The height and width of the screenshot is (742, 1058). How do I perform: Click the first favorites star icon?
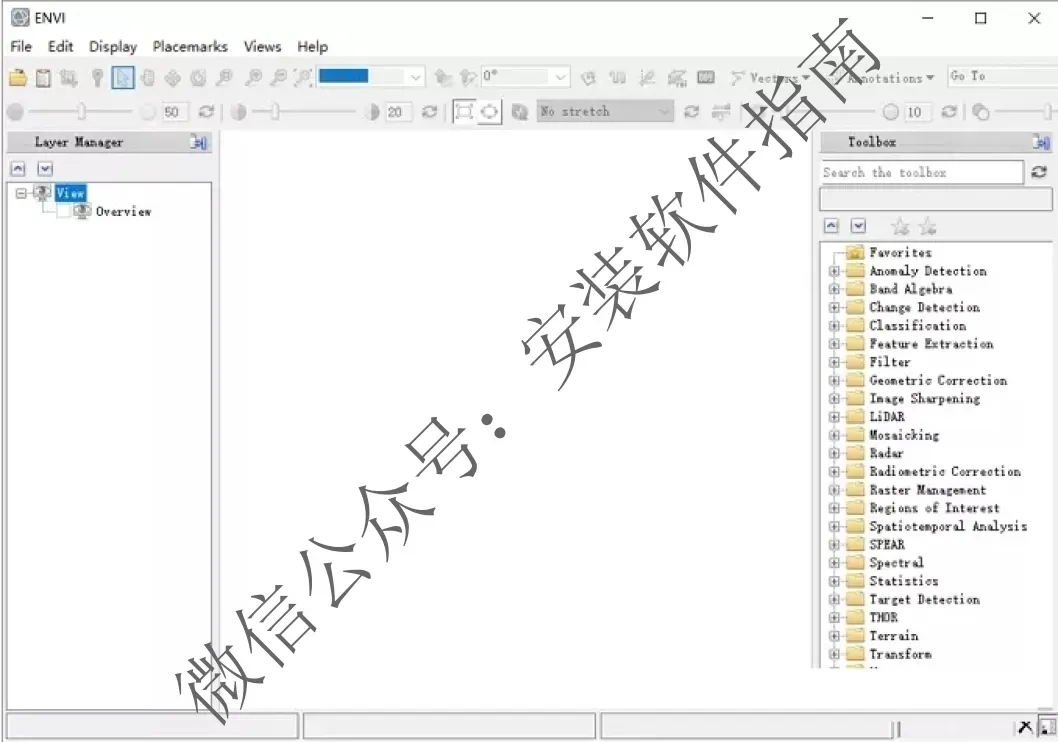click(900, 227)
